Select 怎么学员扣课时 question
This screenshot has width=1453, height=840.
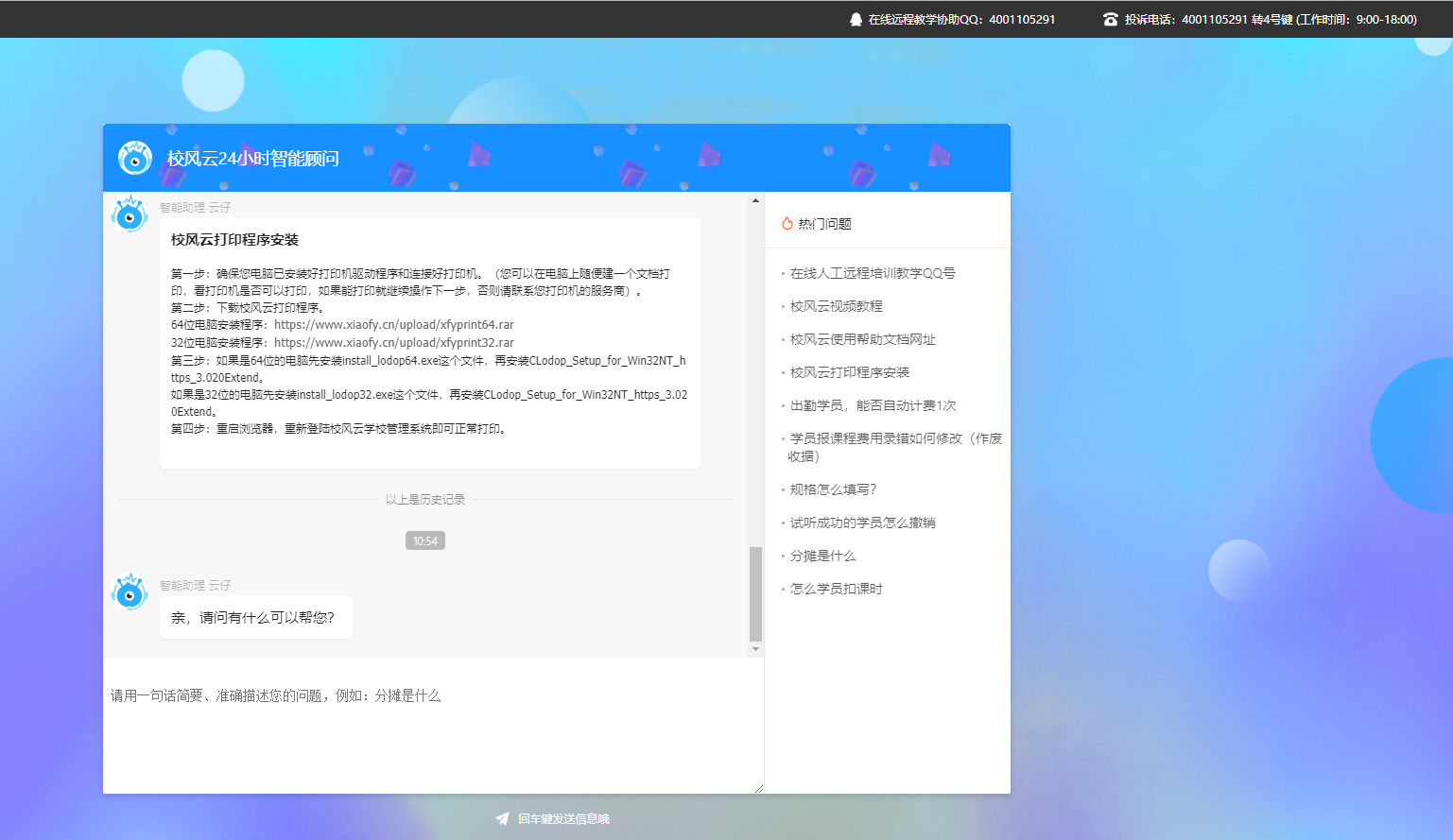click(836, 589)
